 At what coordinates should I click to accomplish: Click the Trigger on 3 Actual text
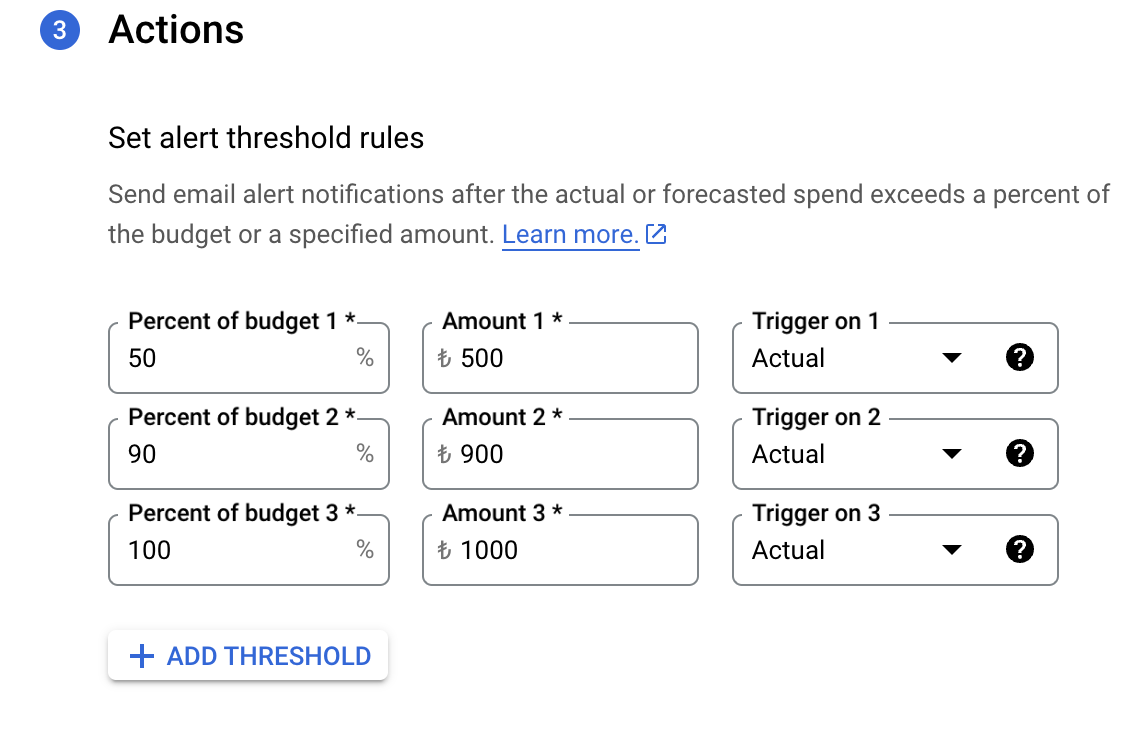pyautogui.click(x=788, y=550)
